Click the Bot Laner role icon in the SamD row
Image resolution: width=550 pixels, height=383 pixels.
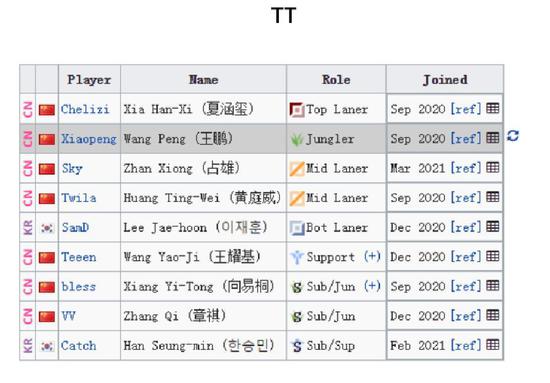pyautogui.click(x=297, y=228)
